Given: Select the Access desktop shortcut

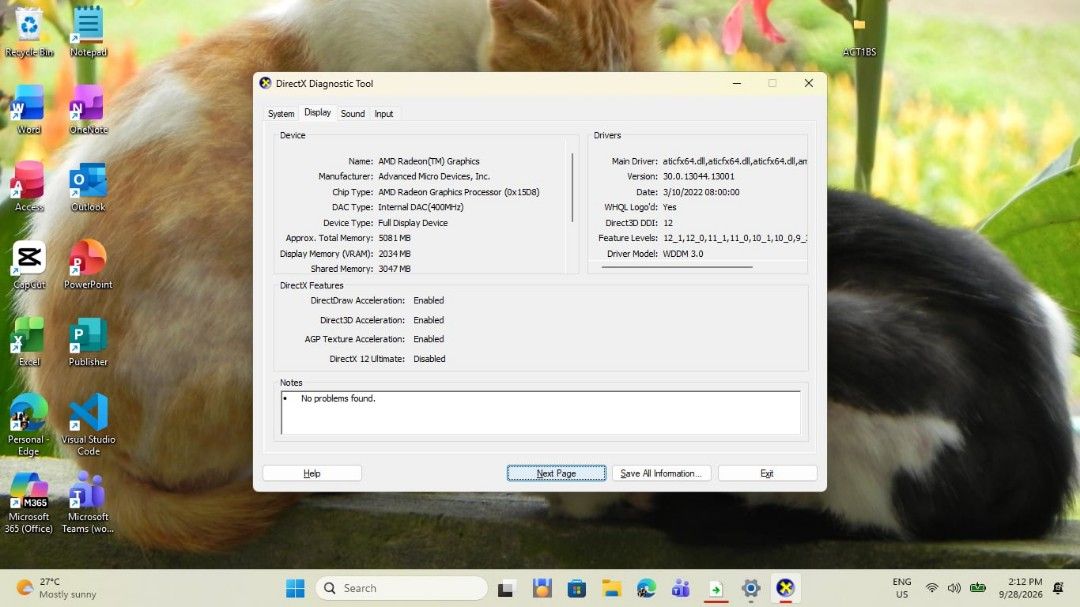Looking at the screenshot, I should coord(29,187).
